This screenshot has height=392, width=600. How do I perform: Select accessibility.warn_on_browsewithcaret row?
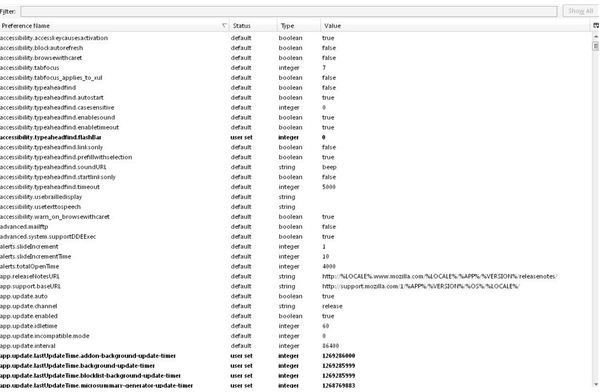[296, 217]
